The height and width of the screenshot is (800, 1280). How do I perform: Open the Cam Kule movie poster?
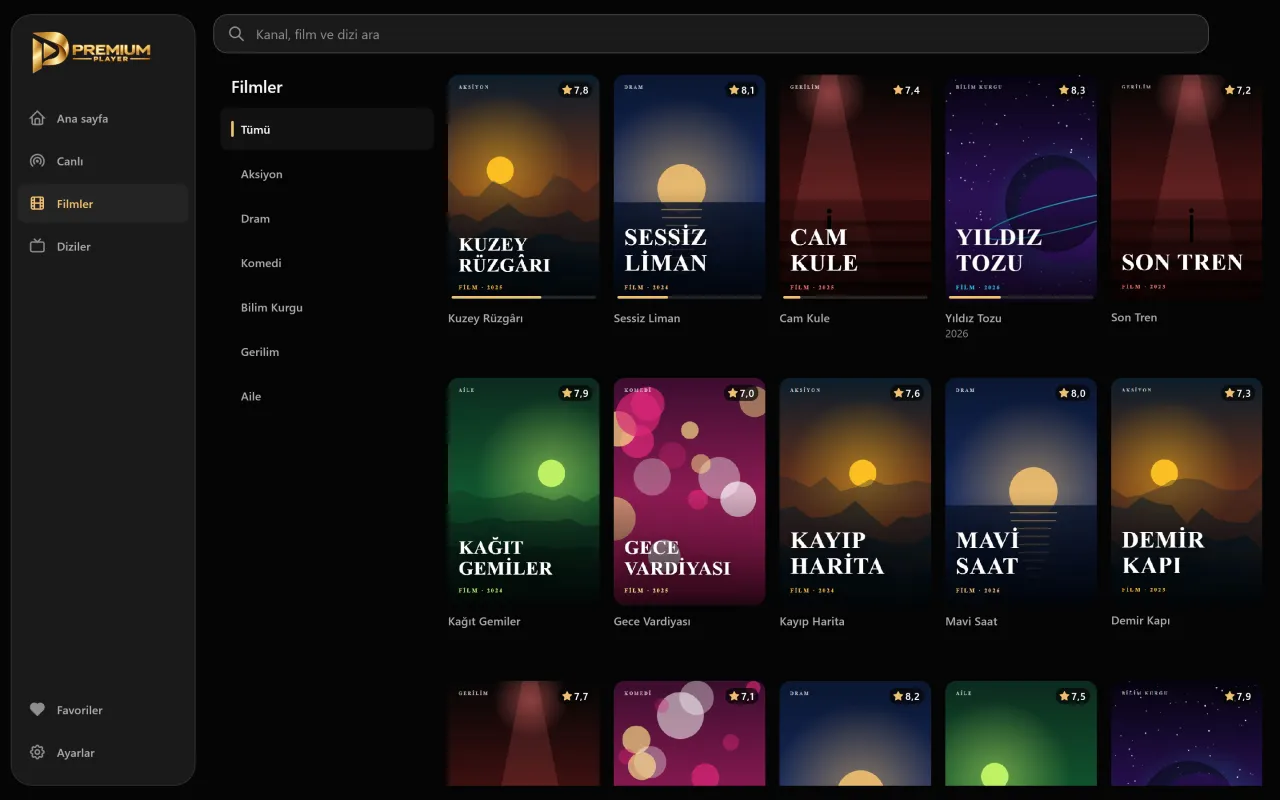click(x=855, y=189)
